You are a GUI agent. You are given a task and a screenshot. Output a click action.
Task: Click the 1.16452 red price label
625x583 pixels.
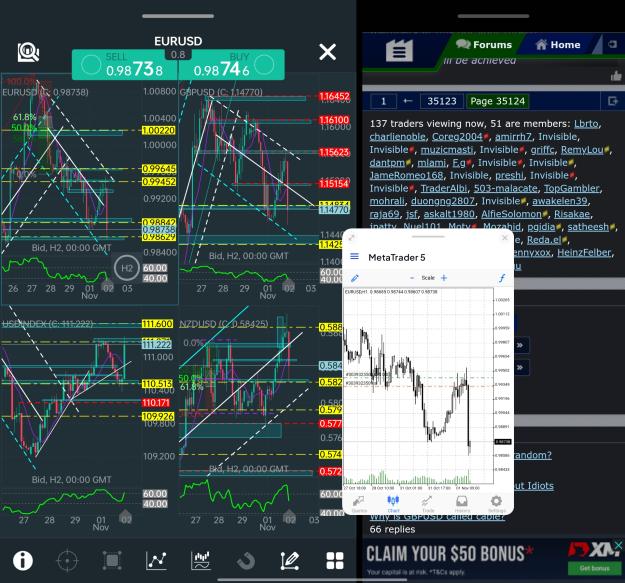pyautogui.click(x=334, y=96)
